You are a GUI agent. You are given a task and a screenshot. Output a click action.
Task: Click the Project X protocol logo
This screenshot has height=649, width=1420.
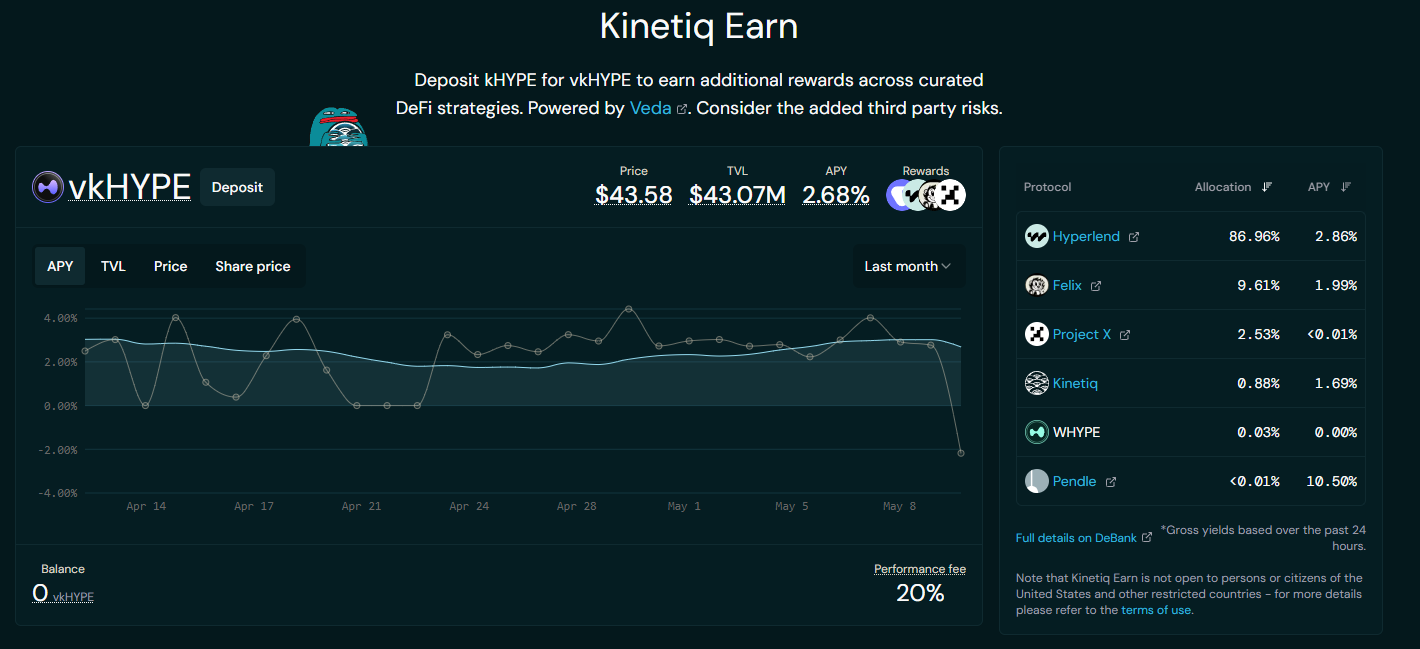tap(1036, 335)
